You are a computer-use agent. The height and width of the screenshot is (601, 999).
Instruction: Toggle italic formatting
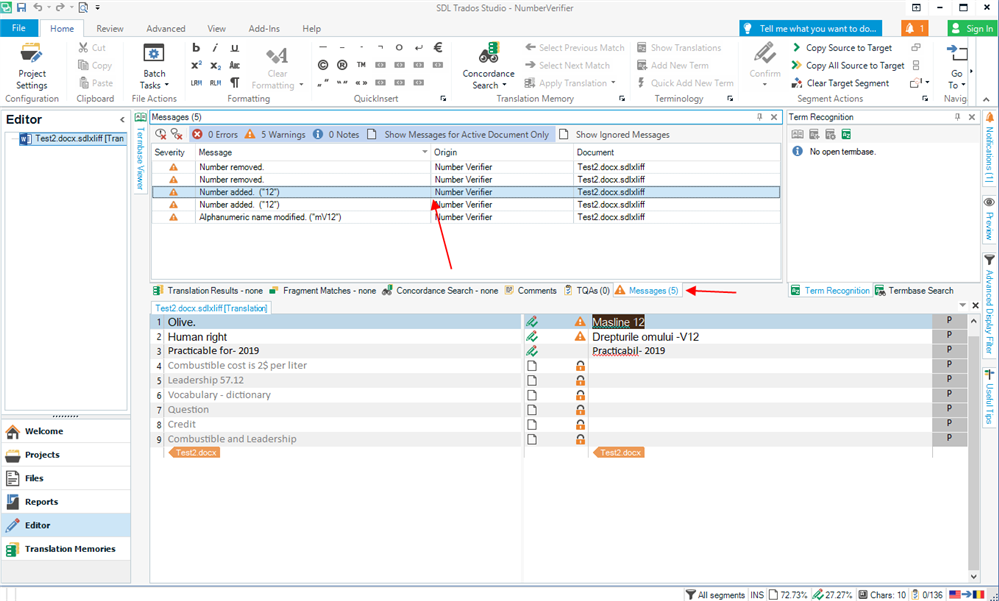pyautogui.click(x=215, y=47)
